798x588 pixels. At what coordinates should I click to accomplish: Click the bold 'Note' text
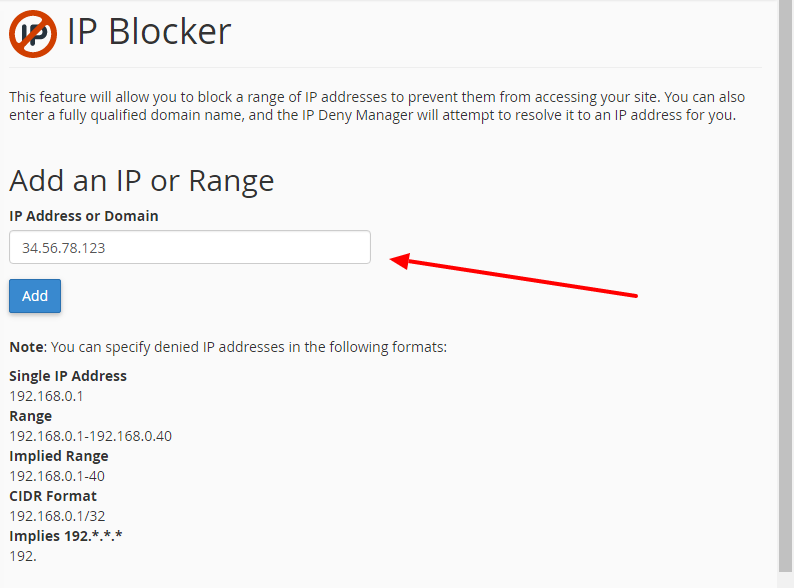pos(27,347)
